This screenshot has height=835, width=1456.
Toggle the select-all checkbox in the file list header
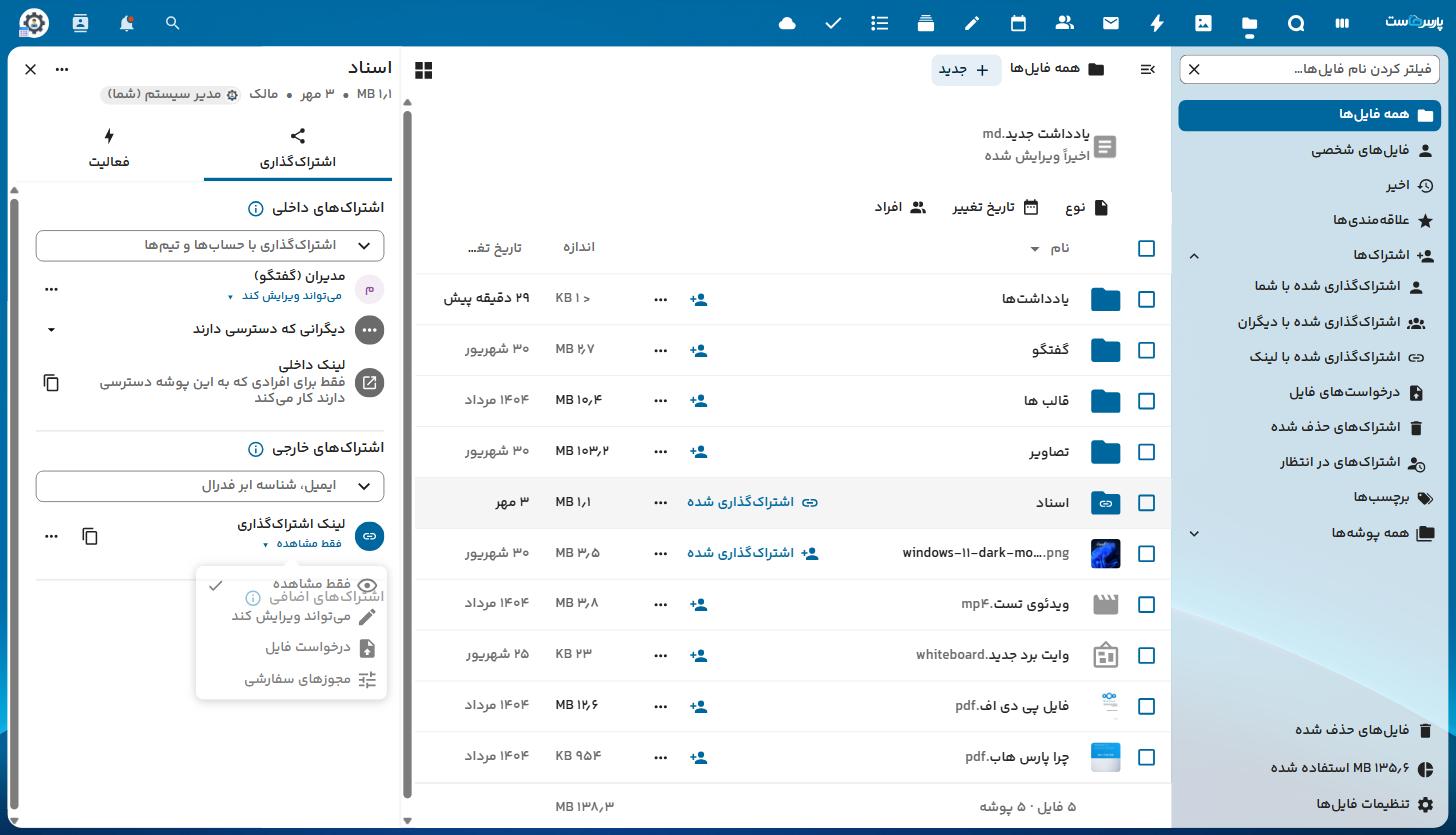(1146, 248)
